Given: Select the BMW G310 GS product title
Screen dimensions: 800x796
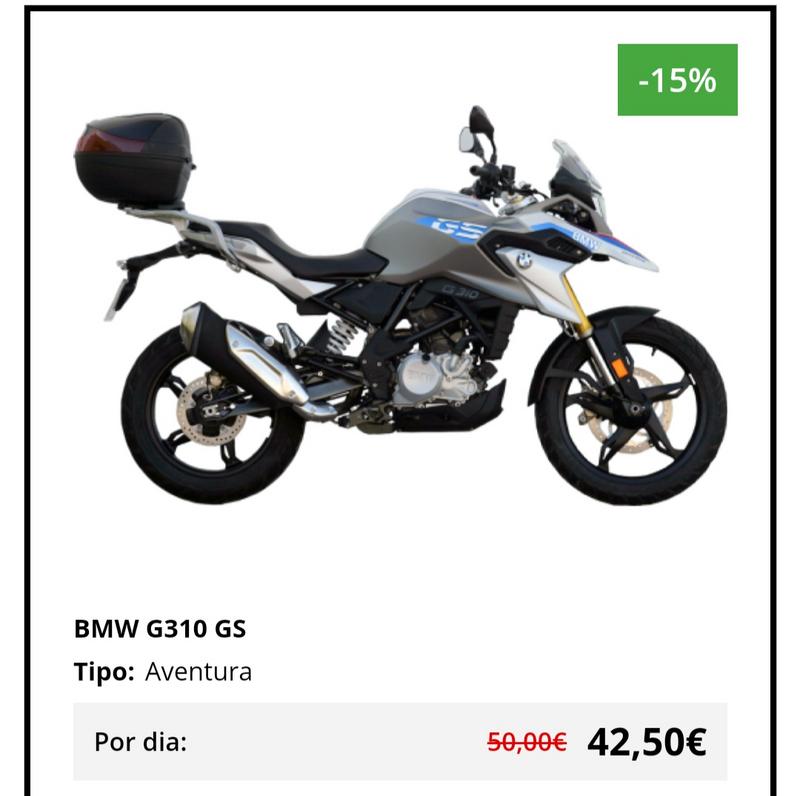Looking at the screenshot, I should click(x=160, y=628).
